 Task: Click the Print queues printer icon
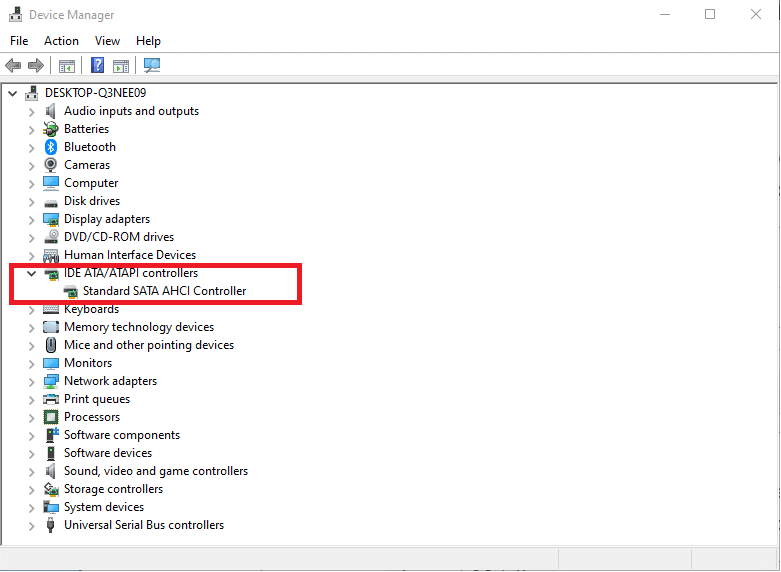click(x=51, y=399)
